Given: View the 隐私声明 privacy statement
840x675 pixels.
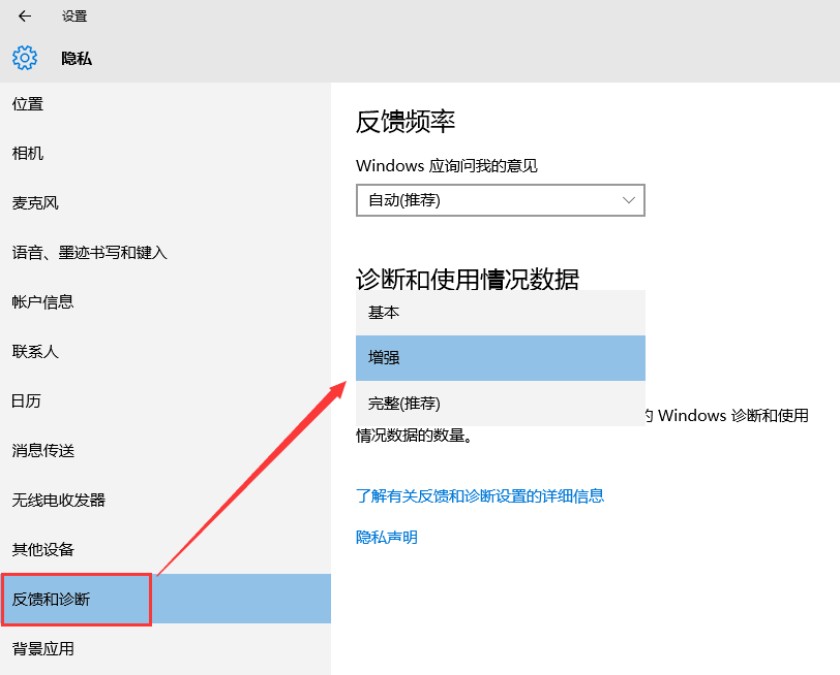Looking at the screenshot, I should (384, 536).
